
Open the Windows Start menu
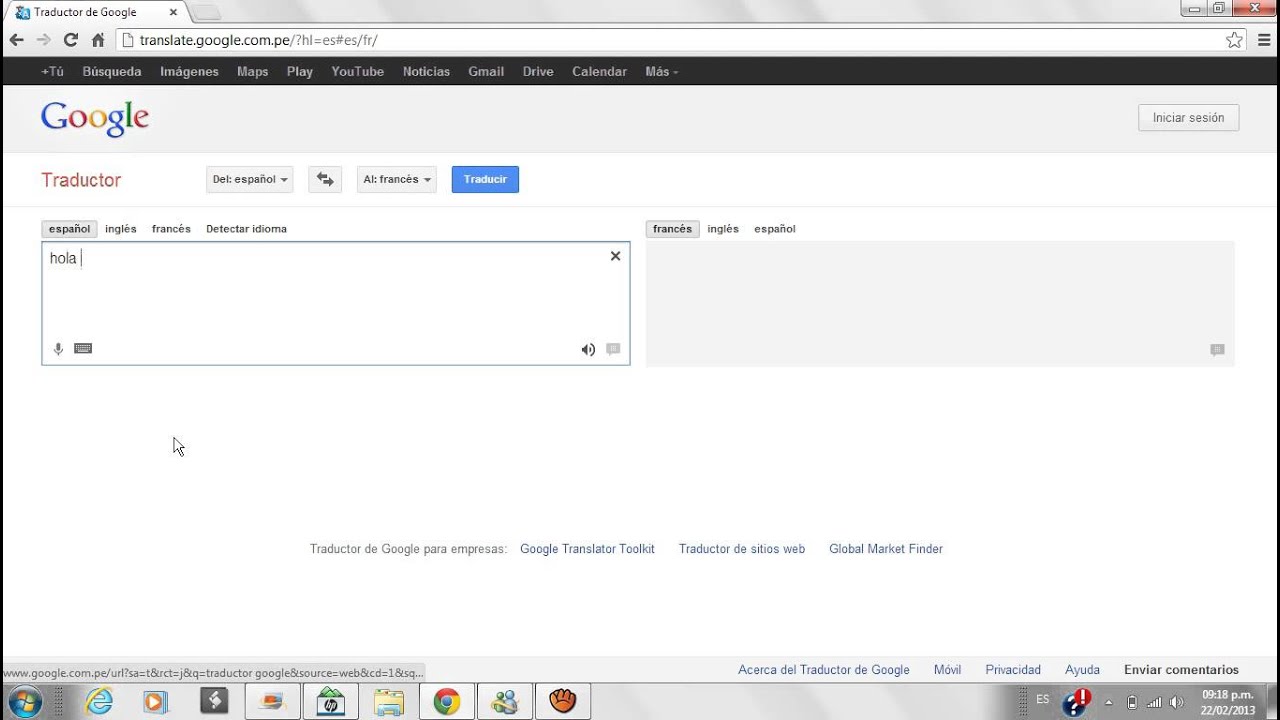[24, 701]
